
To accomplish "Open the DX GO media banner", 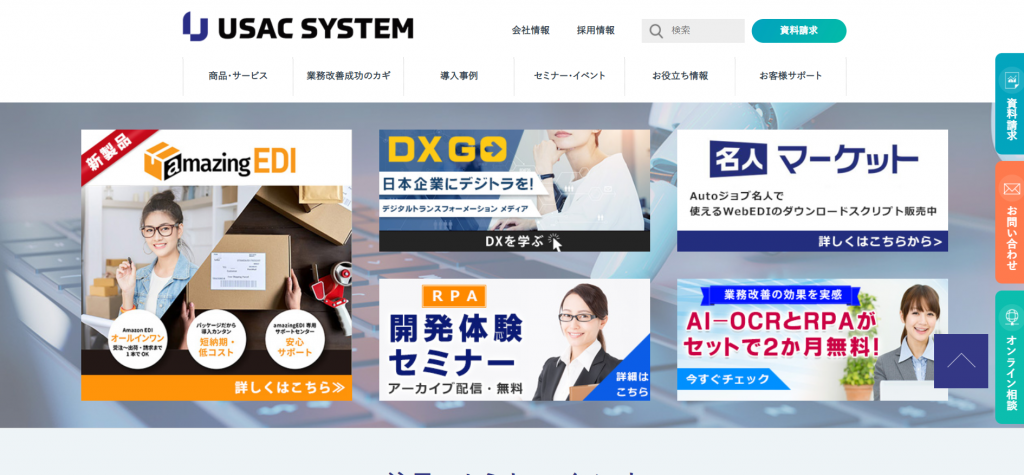I will (x=515, y=190).
